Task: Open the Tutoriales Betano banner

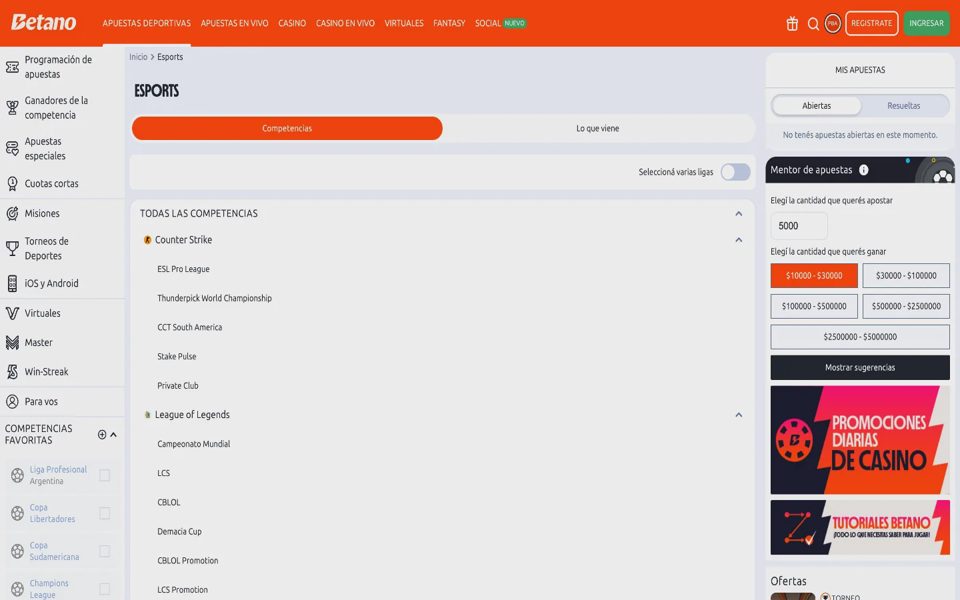Action: click(x=860, y=527)
